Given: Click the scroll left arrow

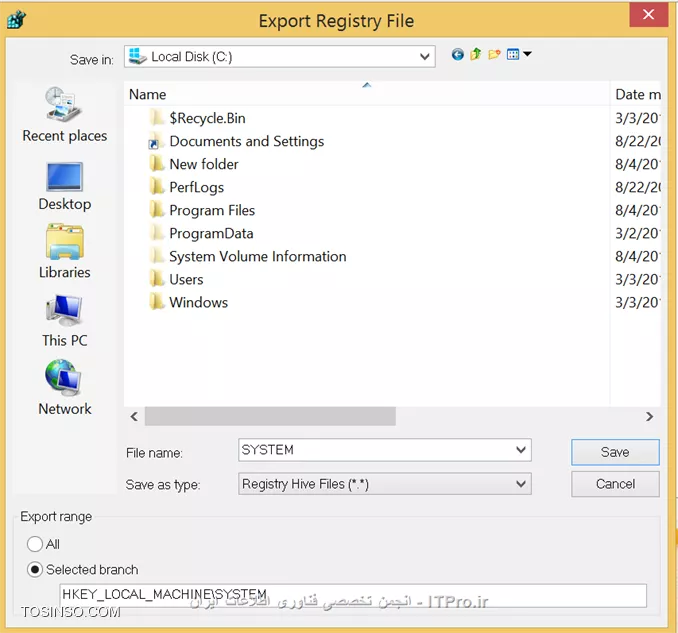Looking at the screenshot, I should [134, 416].
